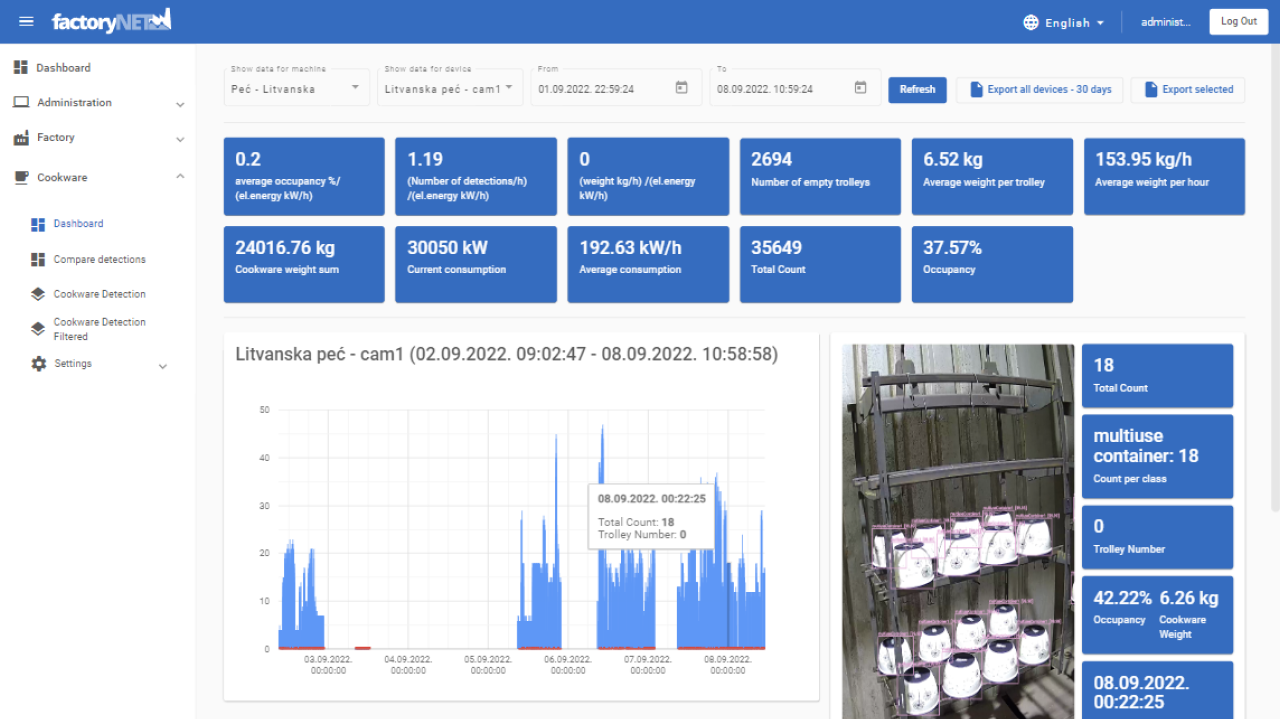
Task: Expand the Settings chevron
Action: coord(163,366)
